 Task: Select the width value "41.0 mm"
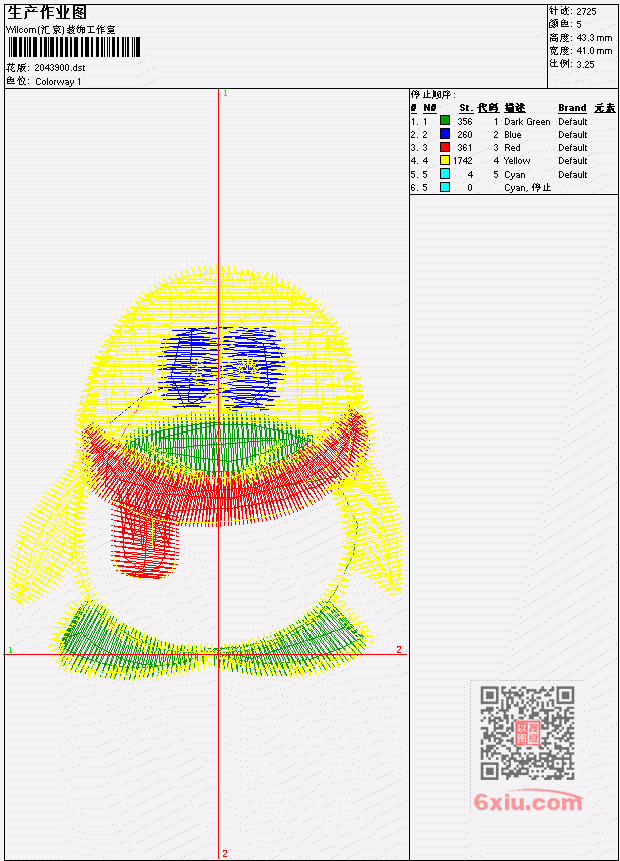tap(594, 51)
